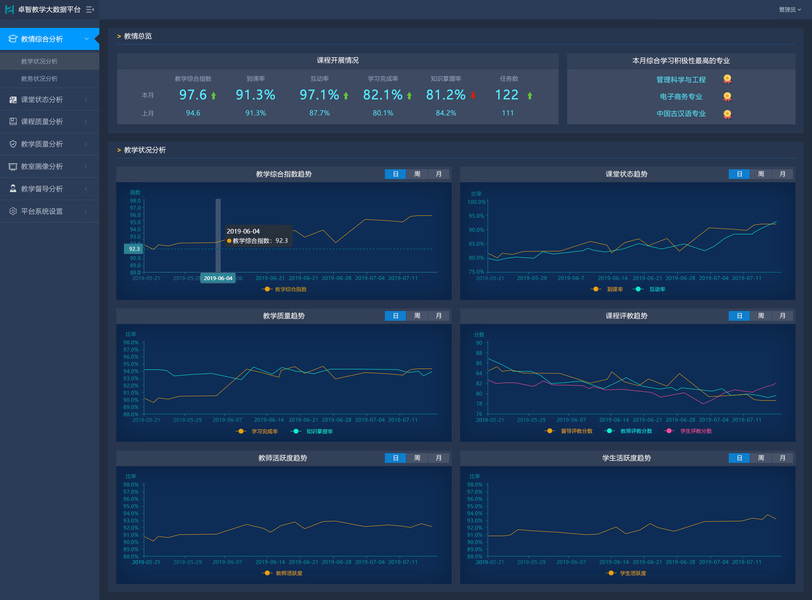Image resolution: width=812 pixels, height=600 pixels.
Task: Toggle 学习完成率 legend series
Action: point(257,431)
